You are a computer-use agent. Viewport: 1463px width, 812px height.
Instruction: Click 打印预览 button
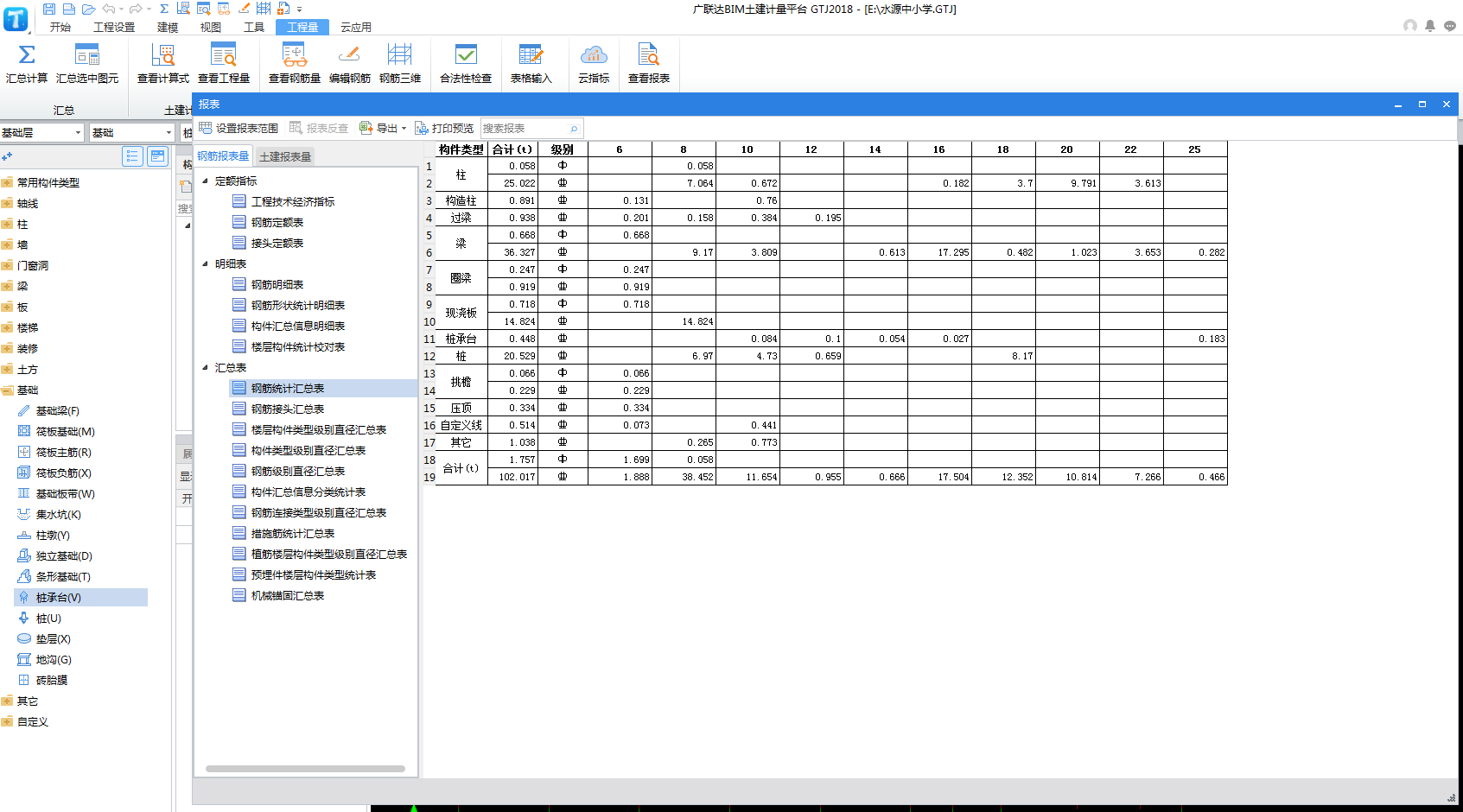coord(444,128)
